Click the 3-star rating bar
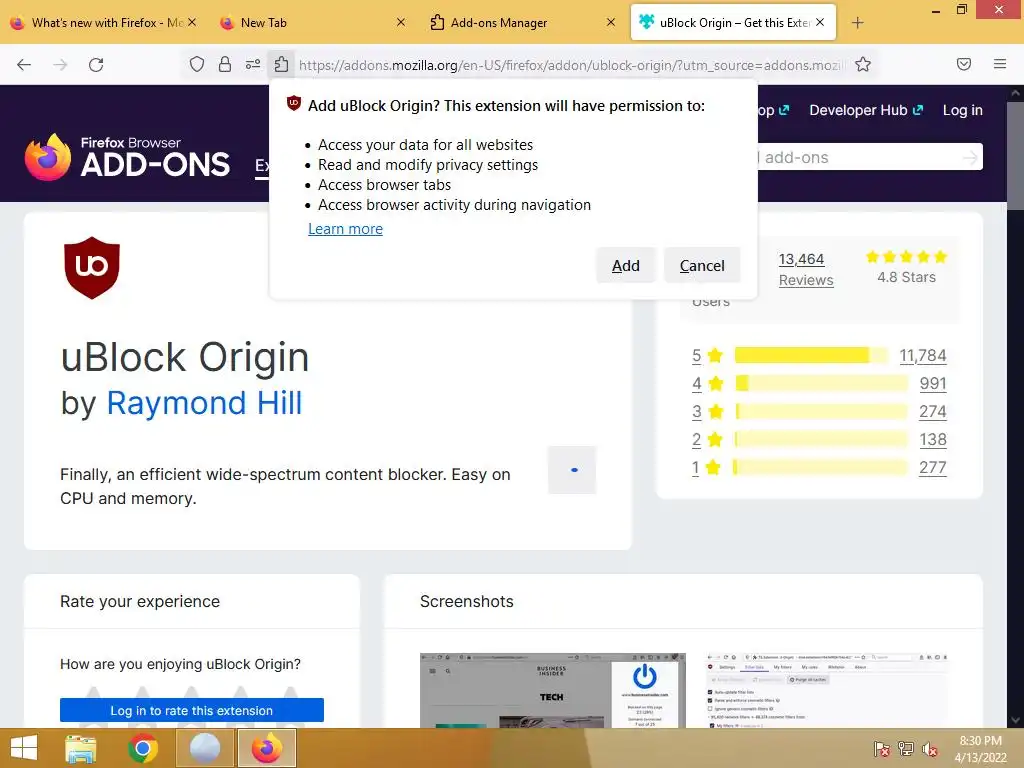The width and height of the screenshot is (1024, 768). [821, 411]
